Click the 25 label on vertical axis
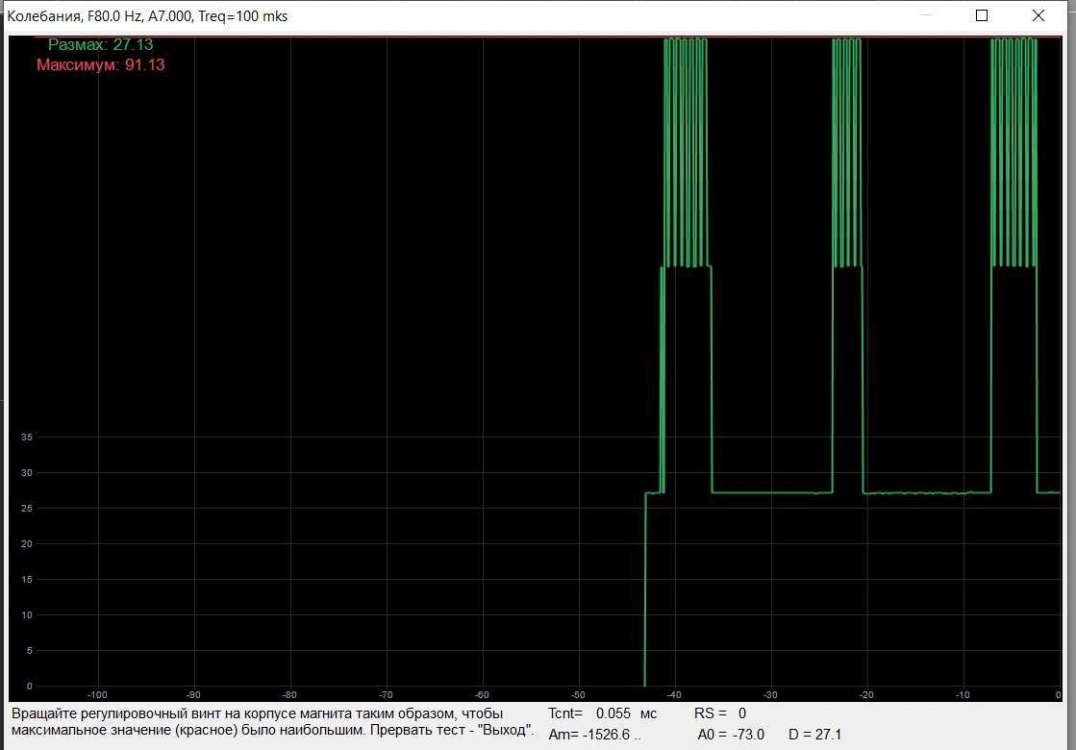This screenshot has width=1076, height=750. point(27,508)
